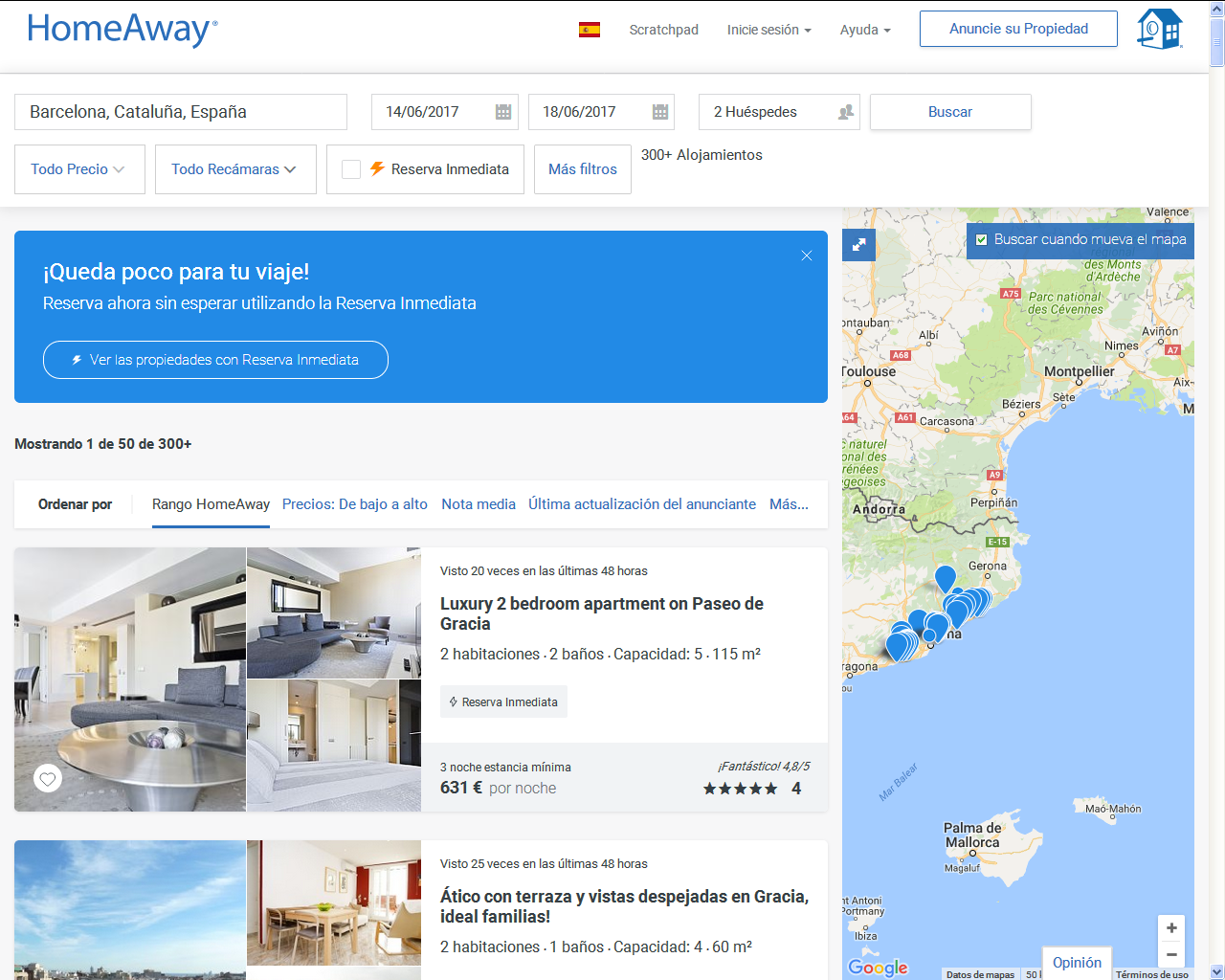1225x980 pixels.
Task: Save first listing with heart icon
Action: click(x=48, y=778)
